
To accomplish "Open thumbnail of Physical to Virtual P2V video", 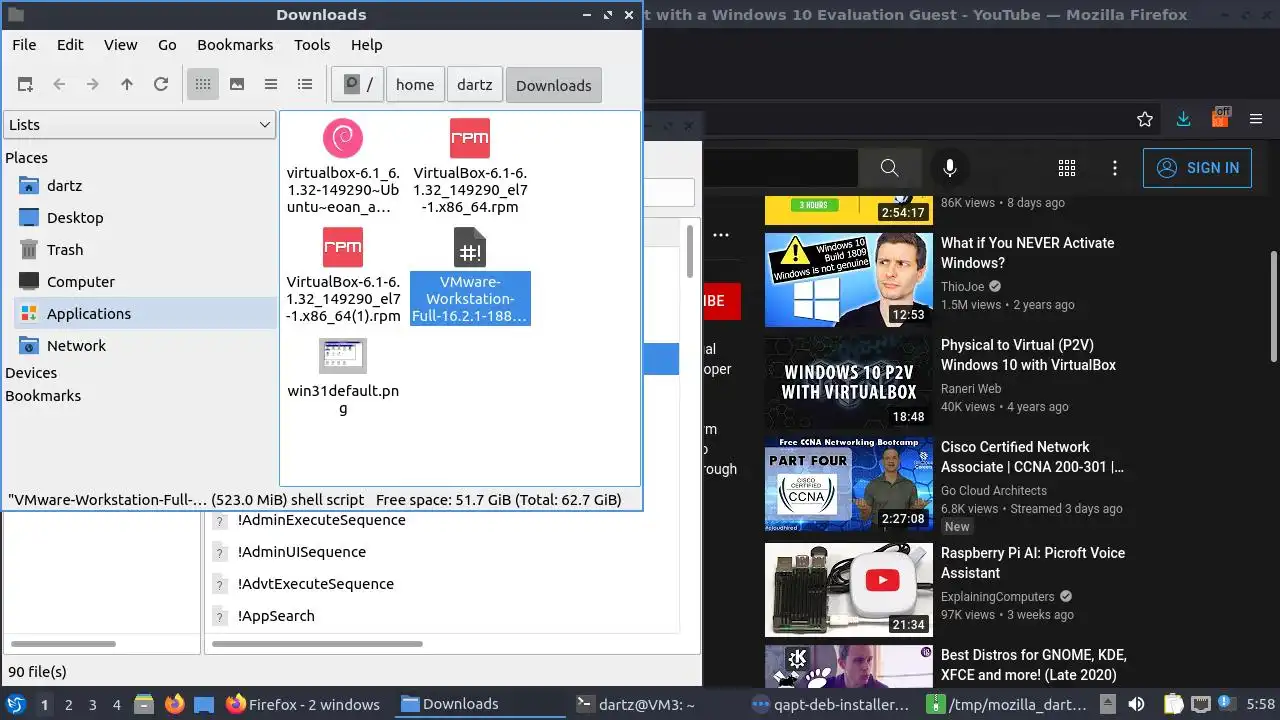I will point(849,382).
